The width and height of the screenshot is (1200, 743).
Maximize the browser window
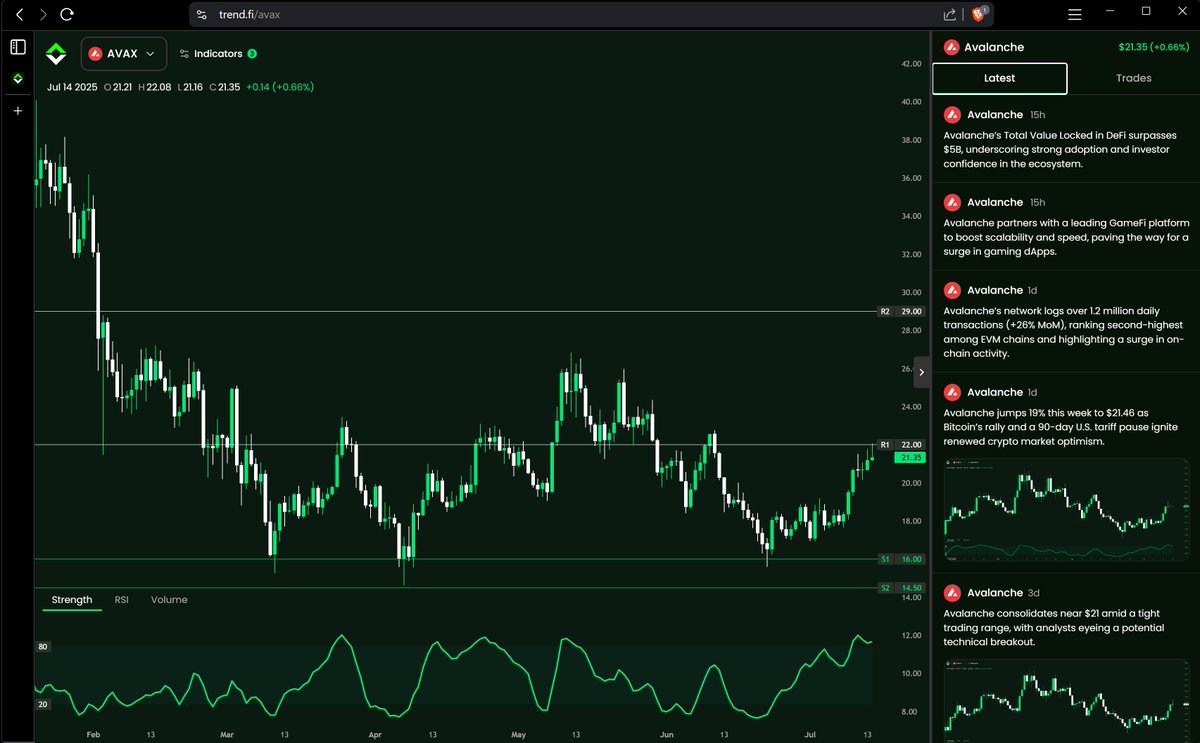[x=1146, y=11]
